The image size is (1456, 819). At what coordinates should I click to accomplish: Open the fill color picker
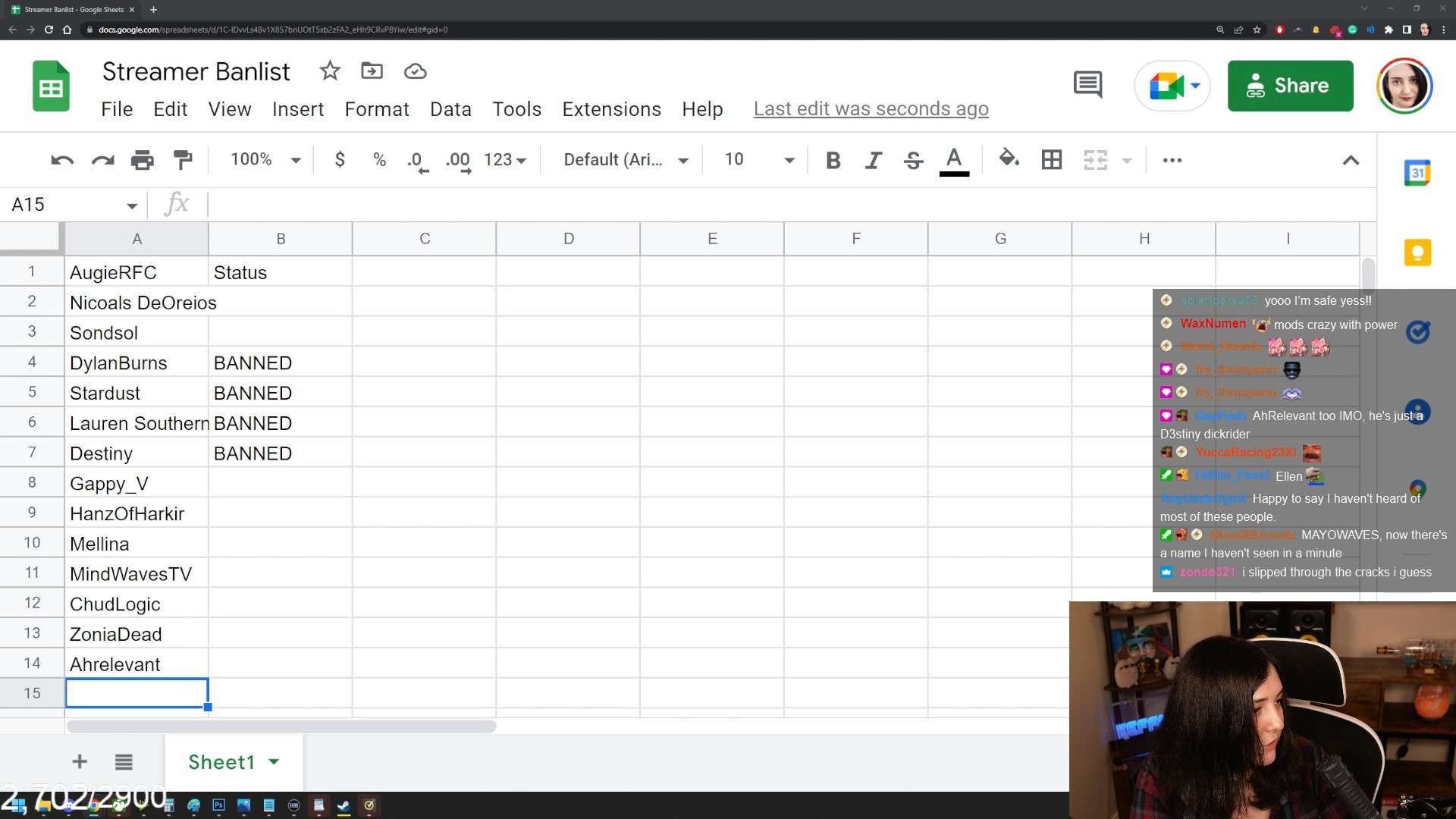point(1009,159)
